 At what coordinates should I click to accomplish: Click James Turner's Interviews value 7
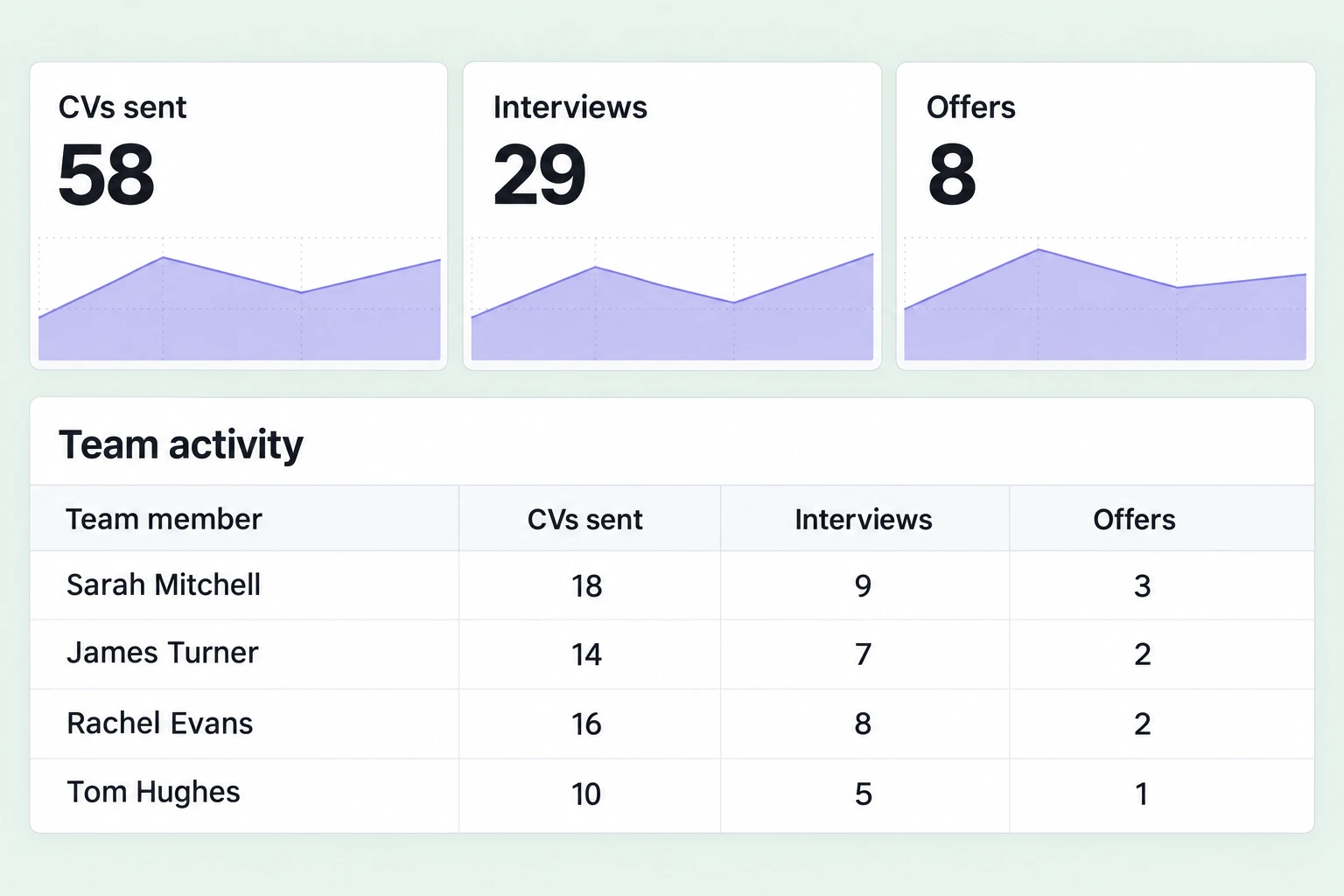tap(863, 654)
